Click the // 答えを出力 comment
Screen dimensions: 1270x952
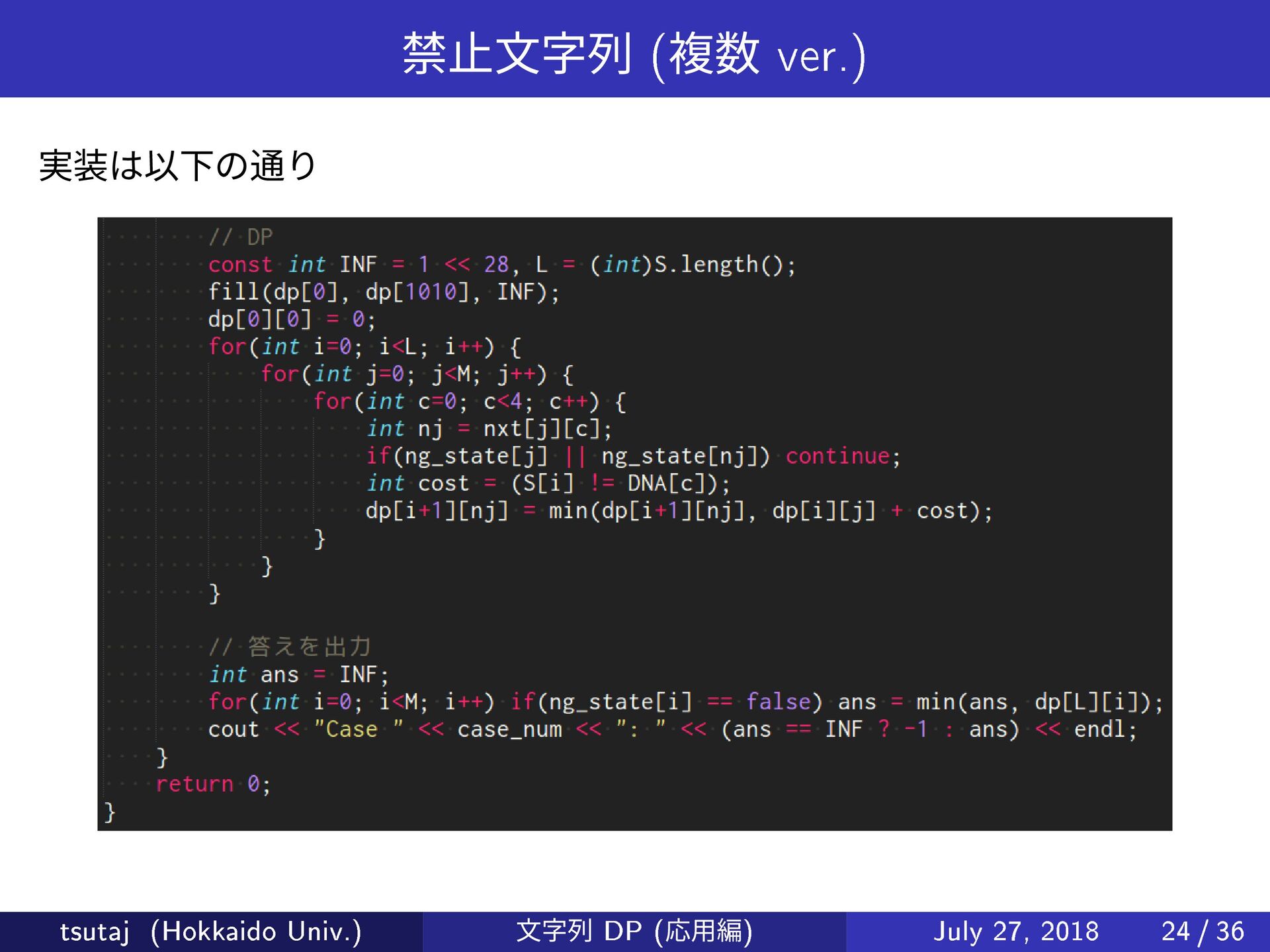coord(289,646)
